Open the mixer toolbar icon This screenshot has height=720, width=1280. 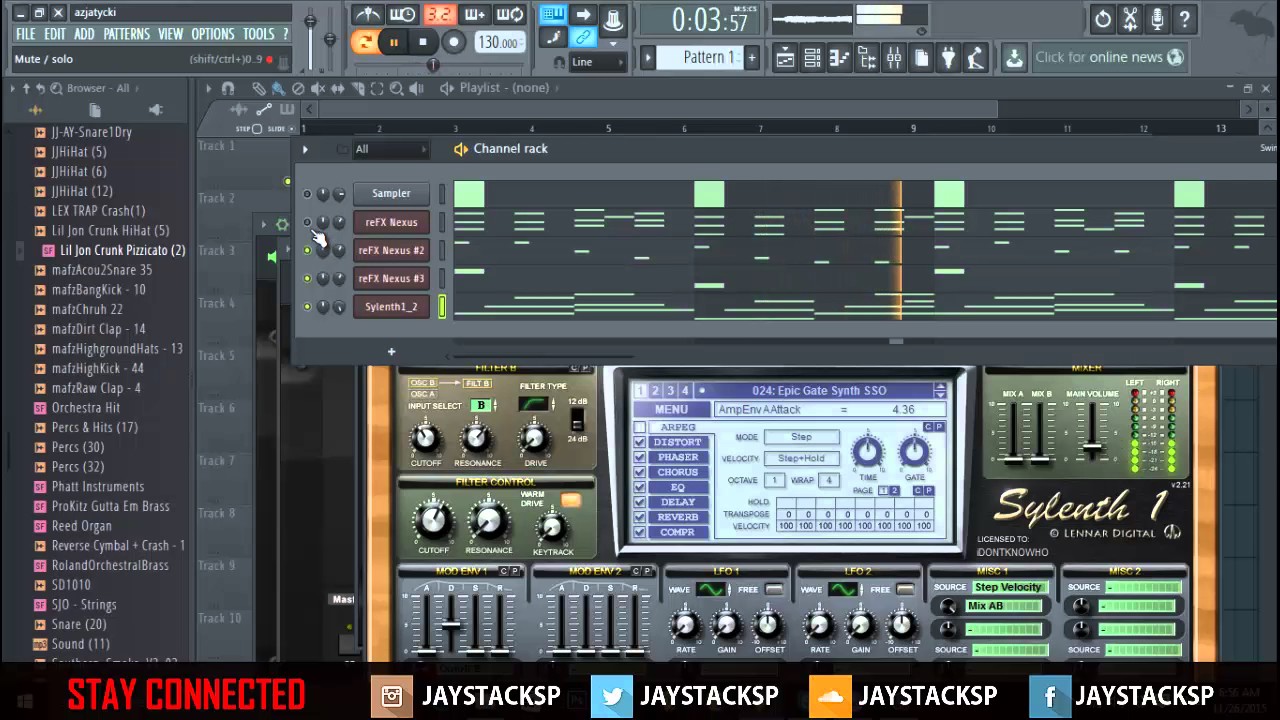tap(893, 58)
